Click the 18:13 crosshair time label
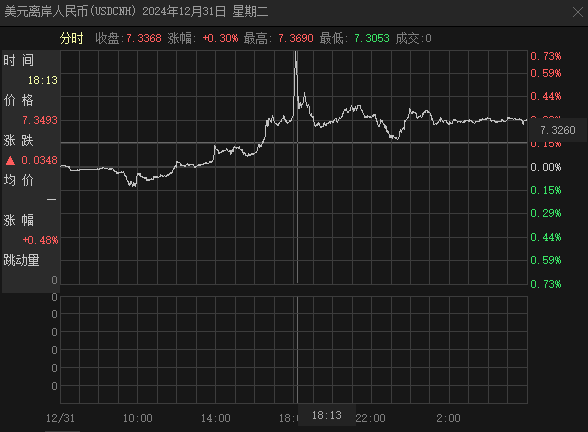The width and height of the screenshot is (588, 432). 327,415
